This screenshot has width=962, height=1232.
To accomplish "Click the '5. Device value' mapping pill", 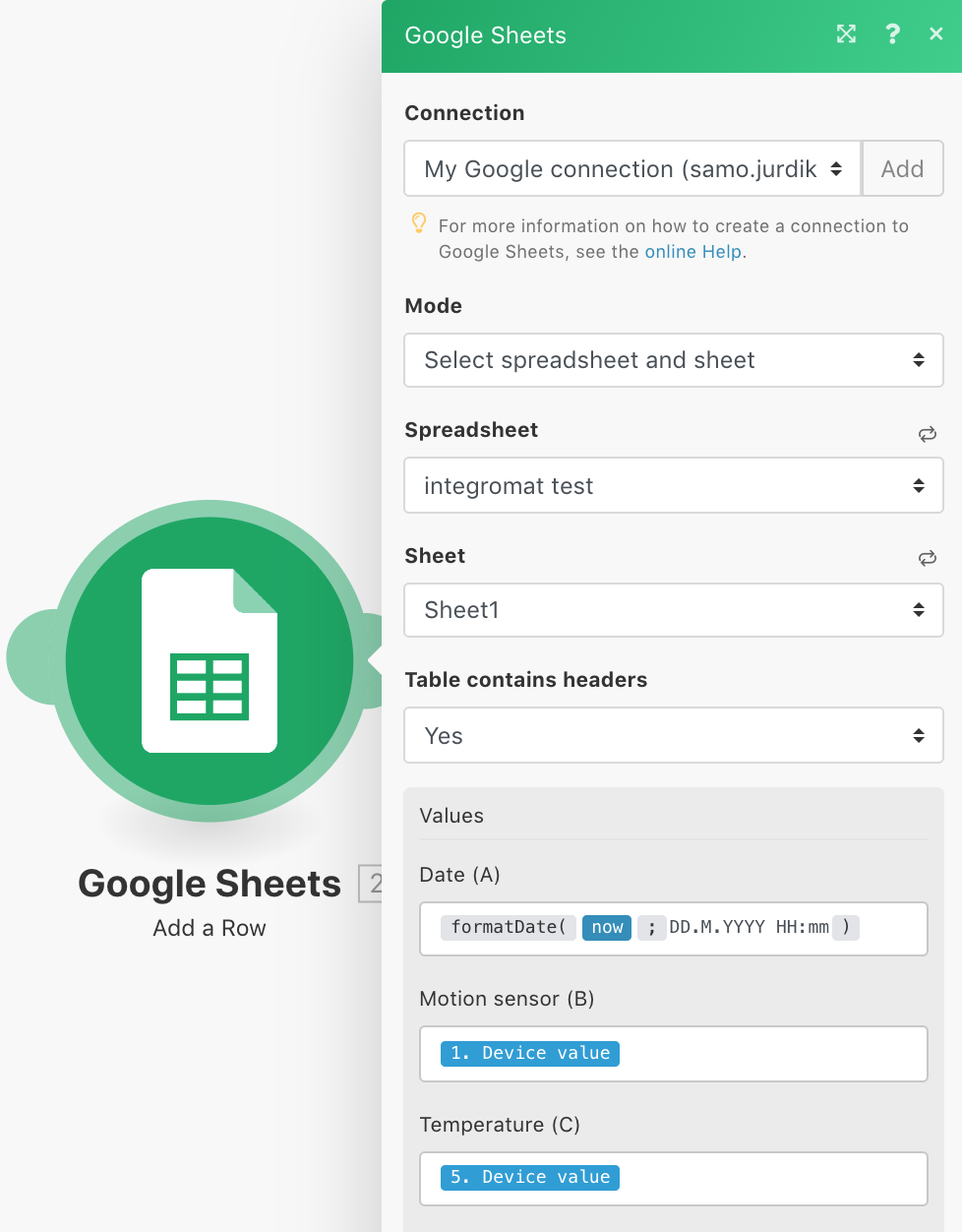I will click(x=529, y=1177).
